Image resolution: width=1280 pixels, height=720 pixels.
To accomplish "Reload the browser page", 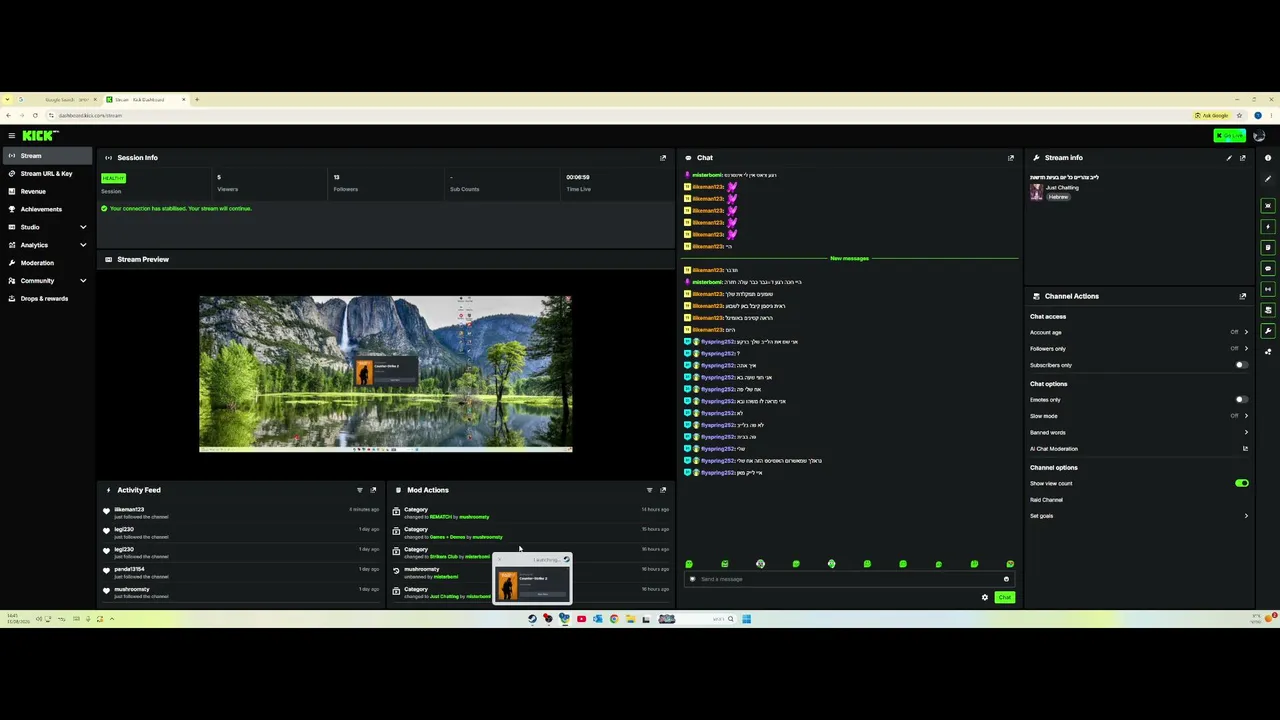I will click(35, 115).
